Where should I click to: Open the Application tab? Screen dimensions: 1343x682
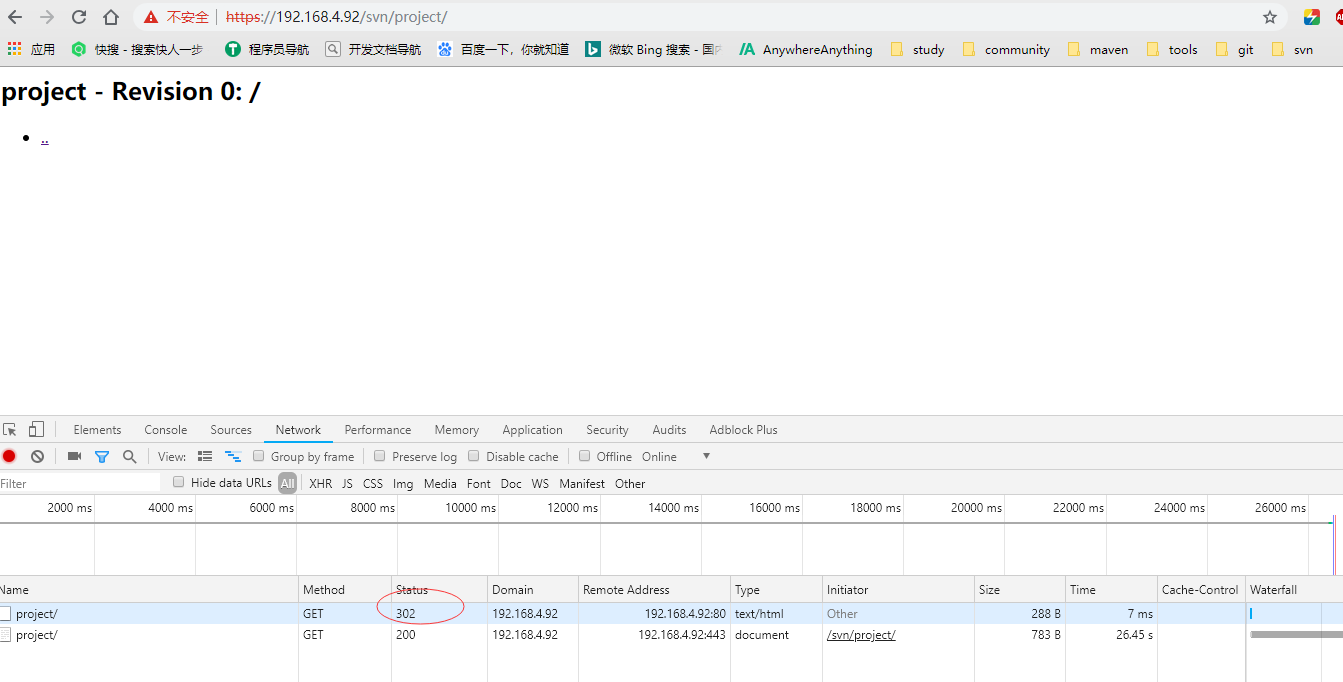click(533, 430)
